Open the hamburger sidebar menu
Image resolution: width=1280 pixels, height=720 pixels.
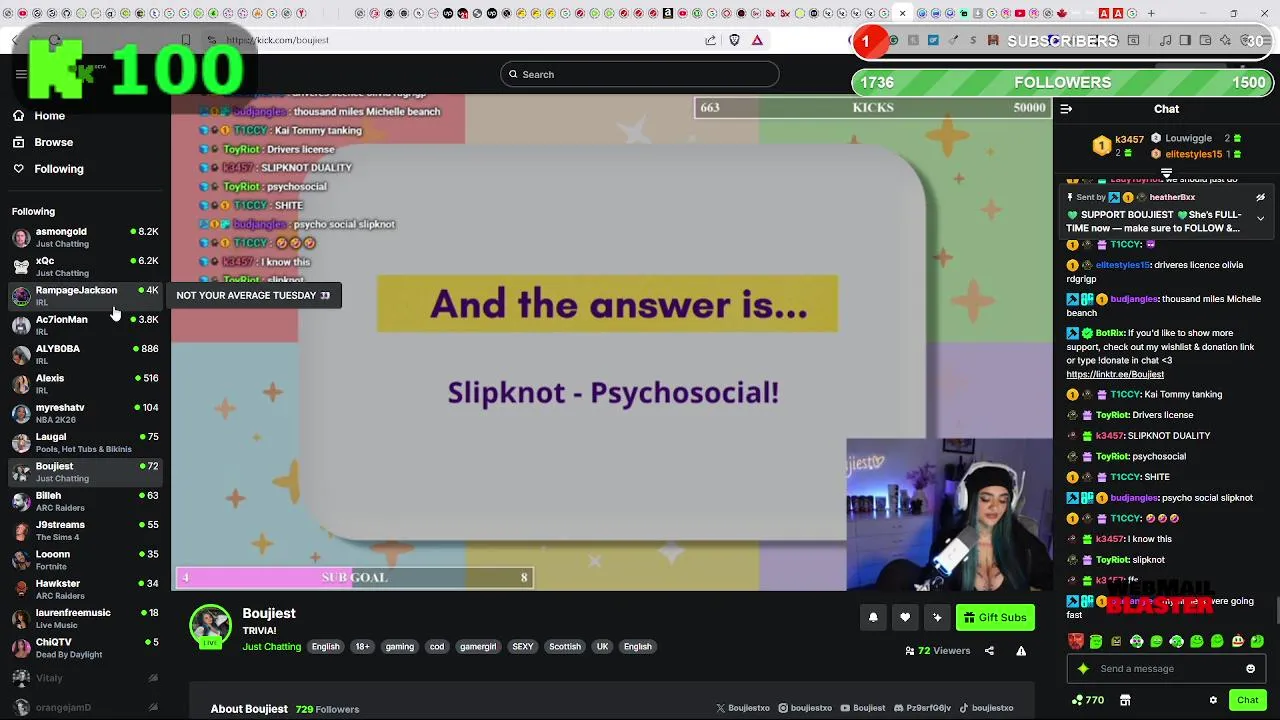pyautogui.click(x=21, y=74)
